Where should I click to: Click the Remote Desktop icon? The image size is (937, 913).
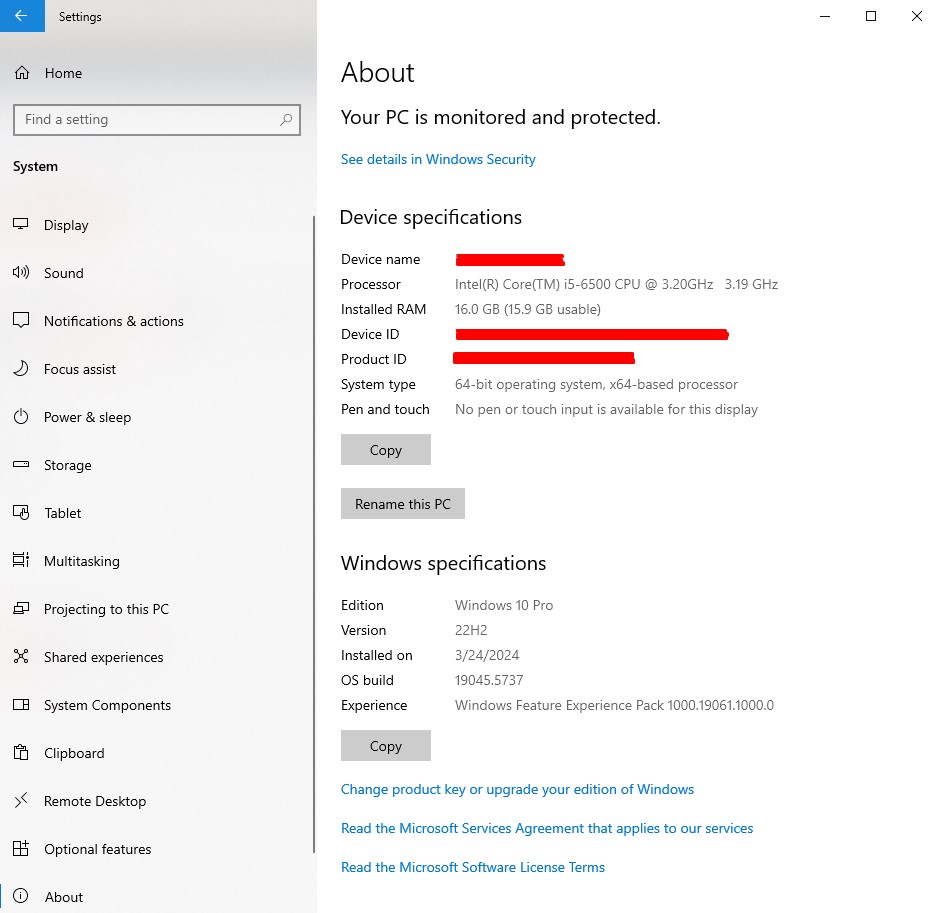21,800
